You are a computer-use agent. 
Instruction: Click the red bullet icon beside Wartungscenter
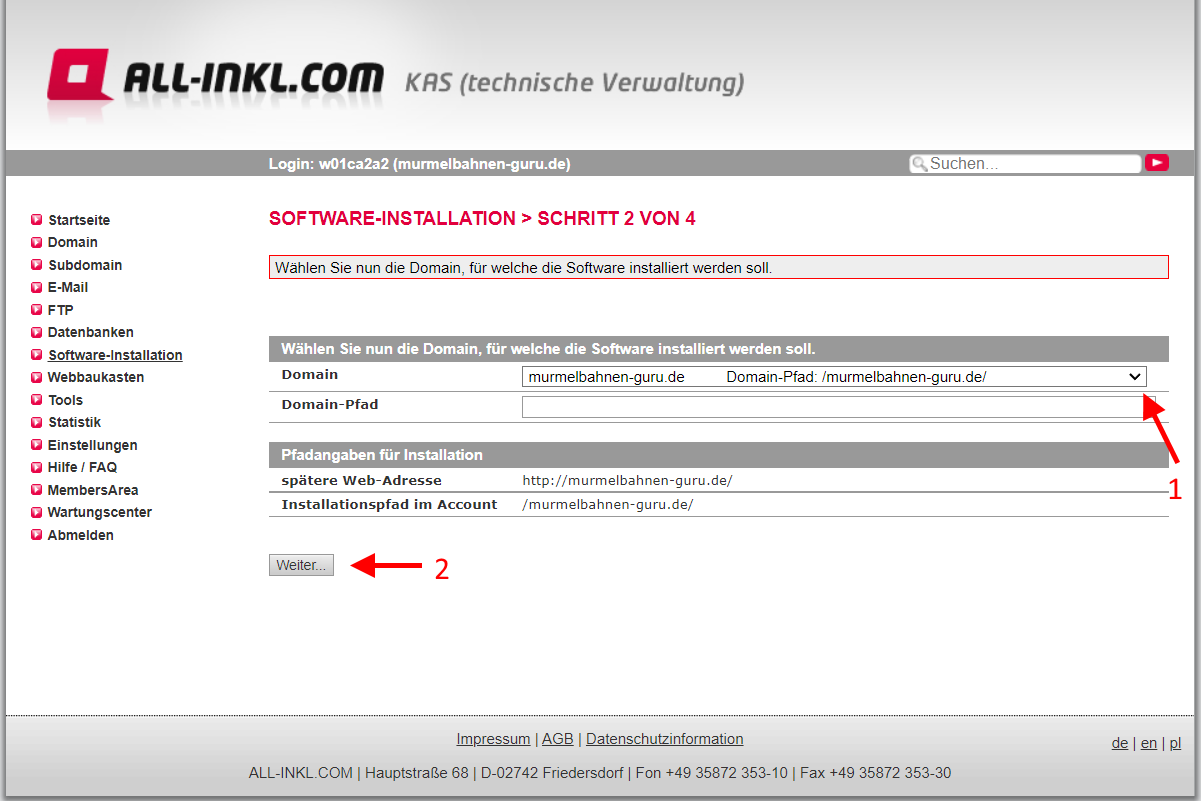click(37, 512)
